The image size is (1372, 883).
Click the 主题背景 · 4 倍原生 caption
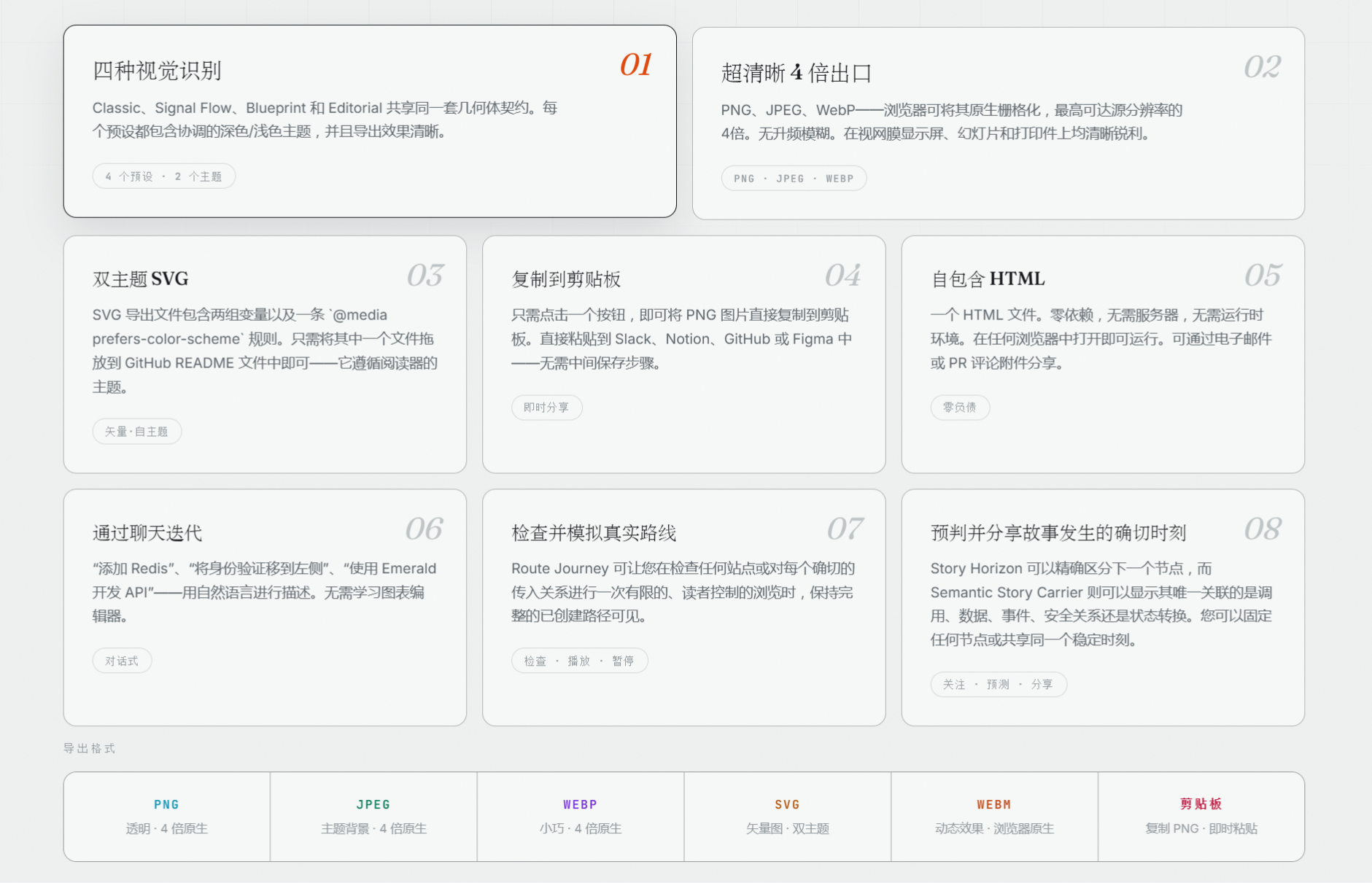point(373,829)
